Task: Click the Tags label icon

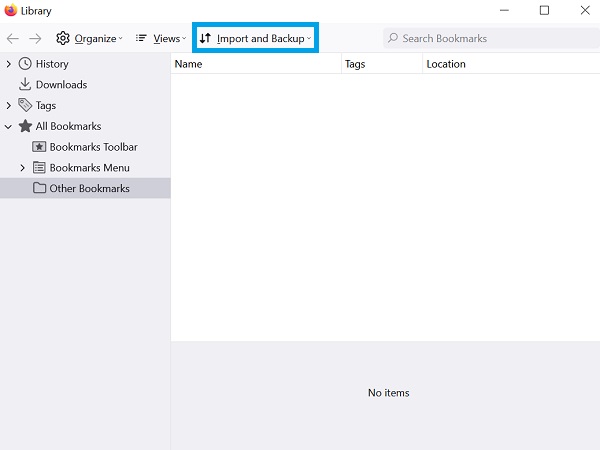Action: click(26, 106)
